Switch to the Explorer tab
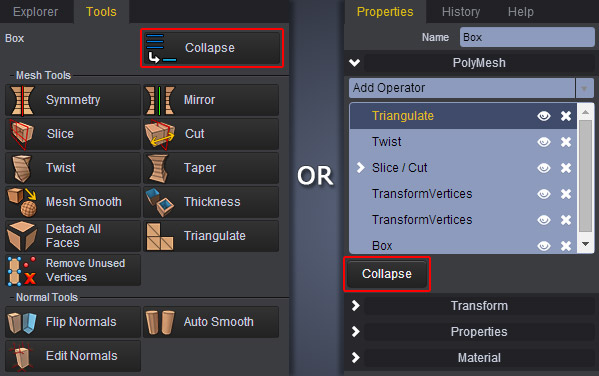This screenshot has height=376, width=599. coord(36,12)
